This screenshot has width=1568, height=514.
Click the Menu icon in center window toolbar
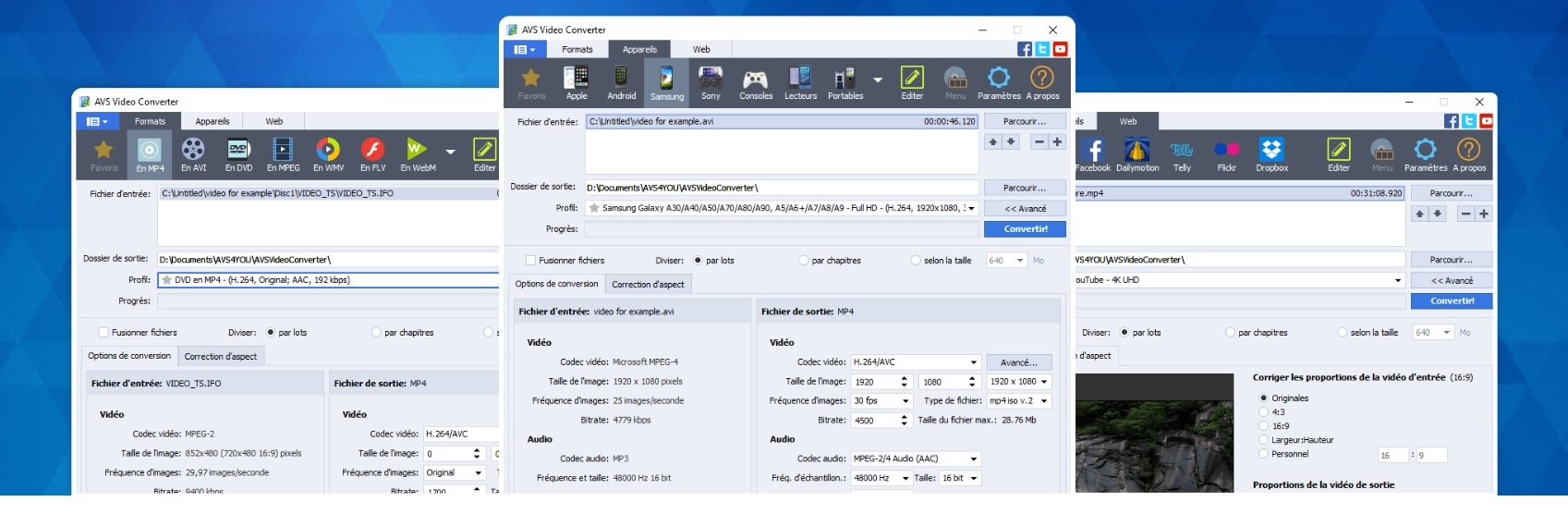pyautogui.click(x=955, y=82)
